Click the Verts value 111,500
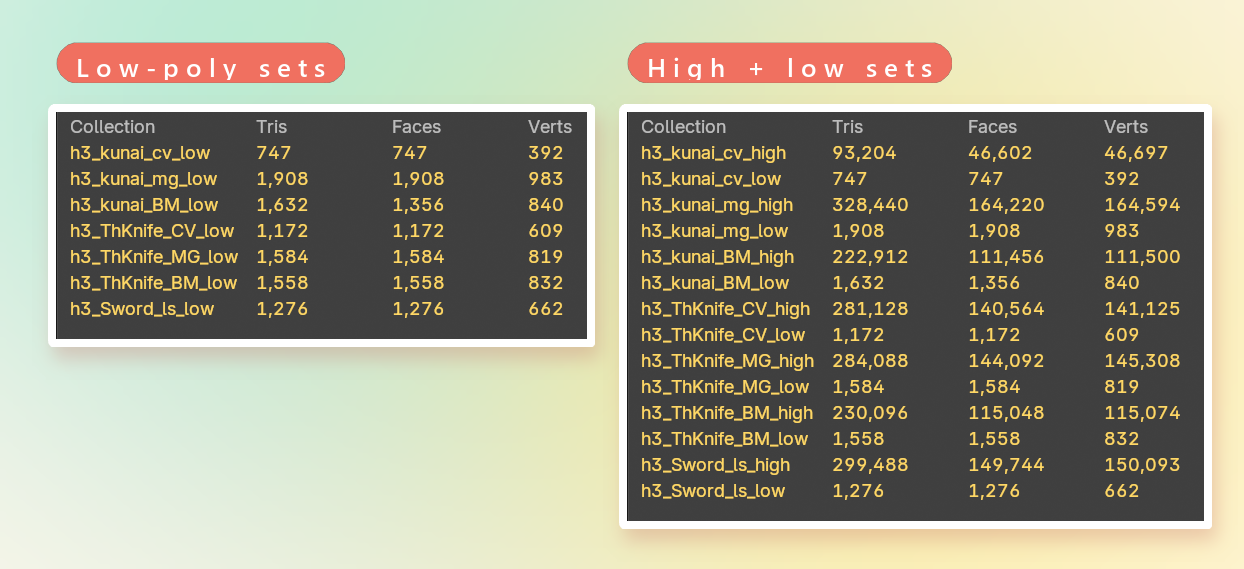 click(x=1142, y=257)
